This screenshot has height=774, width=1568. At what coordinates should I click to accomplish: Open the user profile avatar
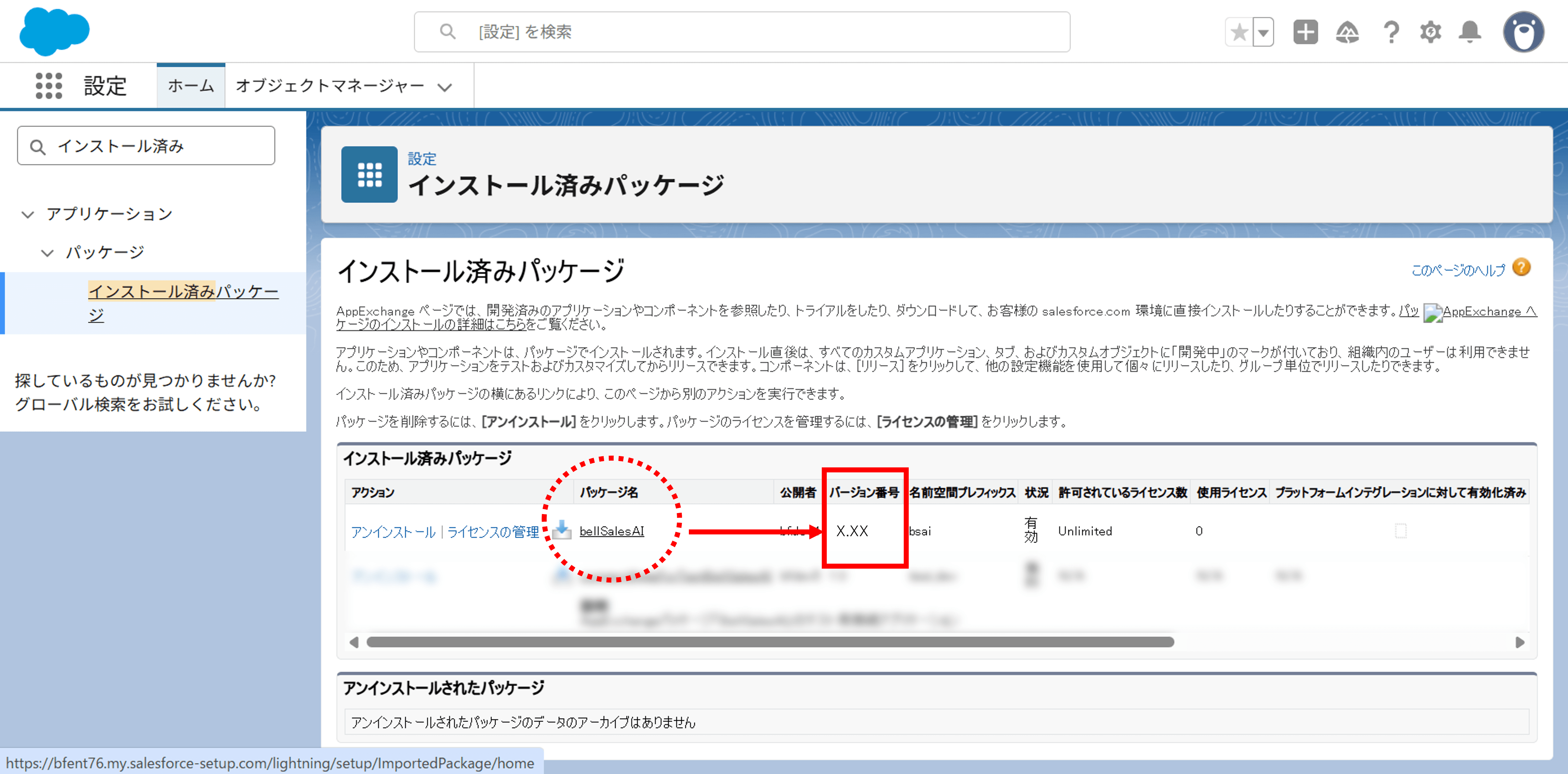pos(1523,32)
